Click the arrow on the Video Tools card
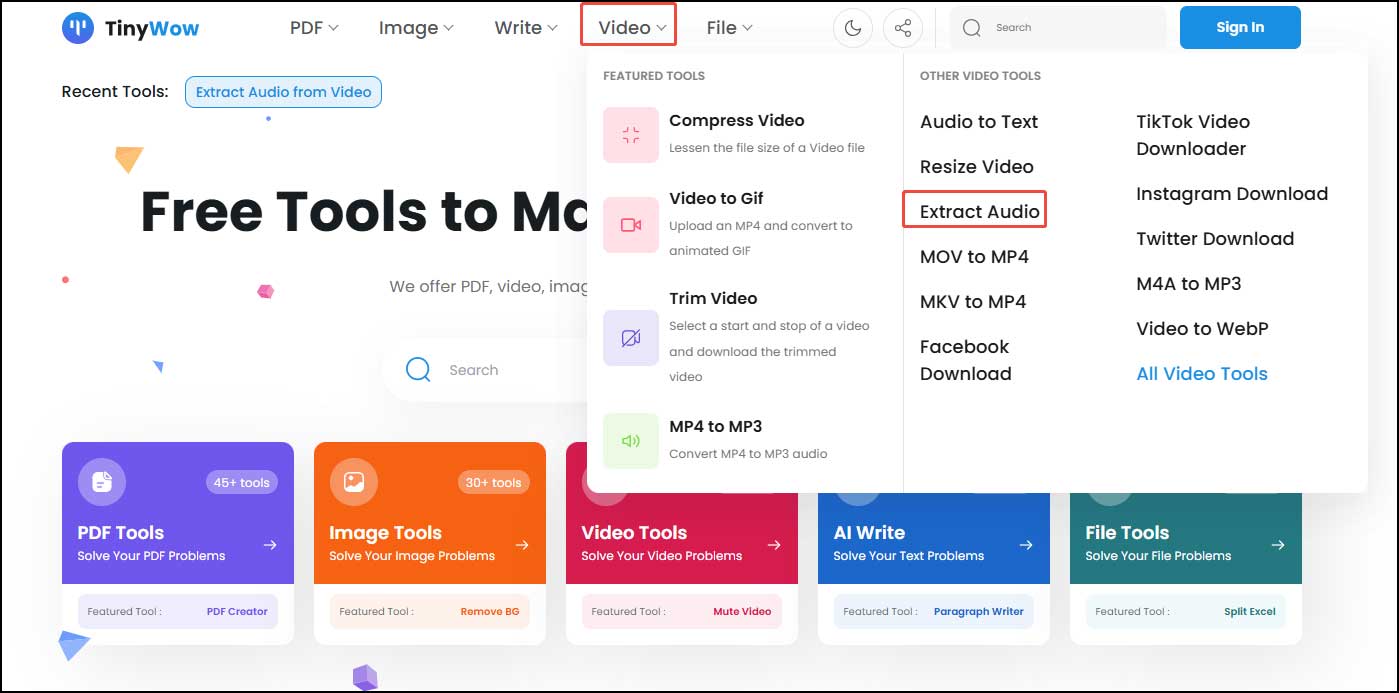Image resolution: width=1399 pixels, height=693 pixels. (773, 545)
